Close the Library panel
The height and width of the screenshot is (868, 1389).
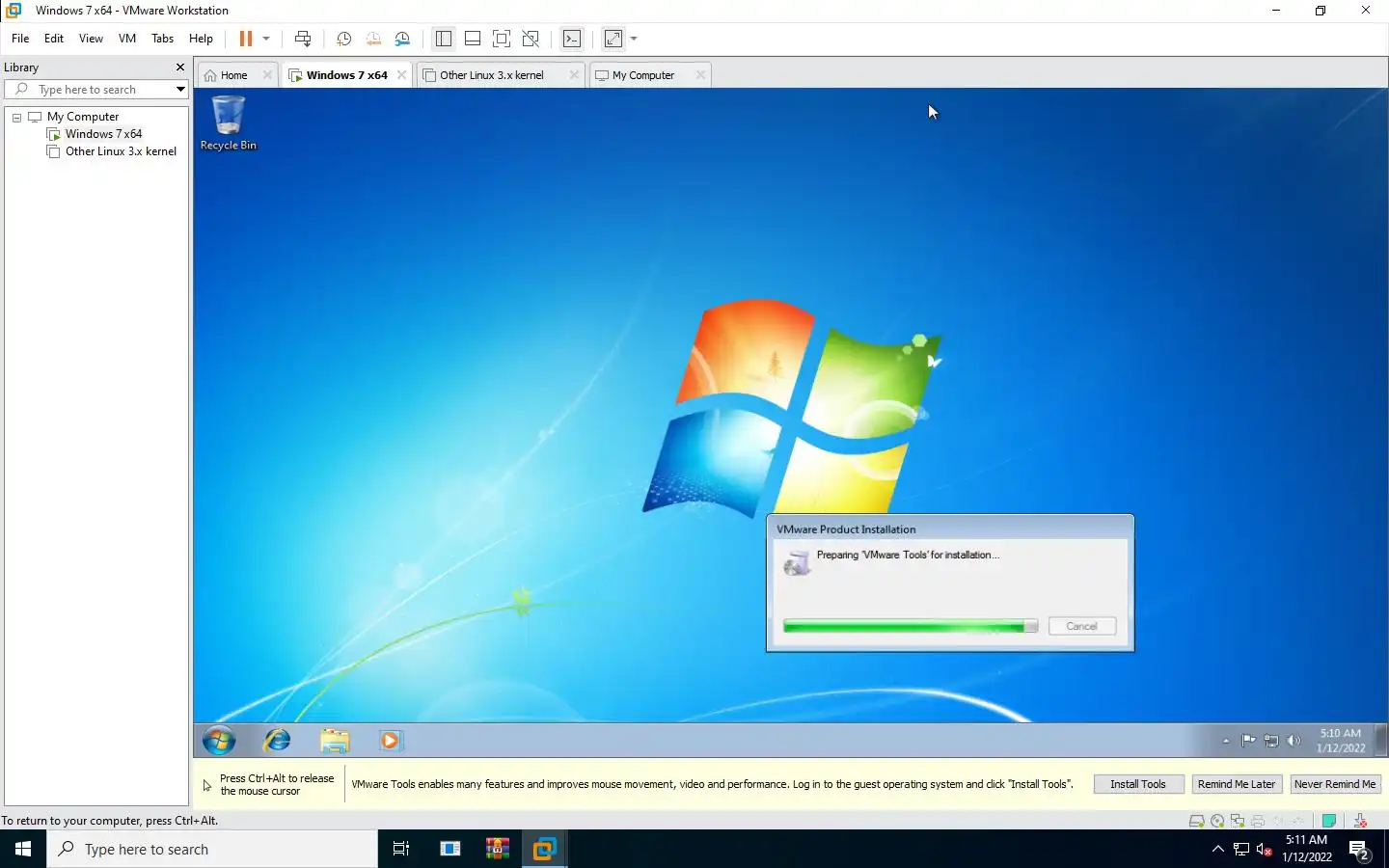(179, 68)
